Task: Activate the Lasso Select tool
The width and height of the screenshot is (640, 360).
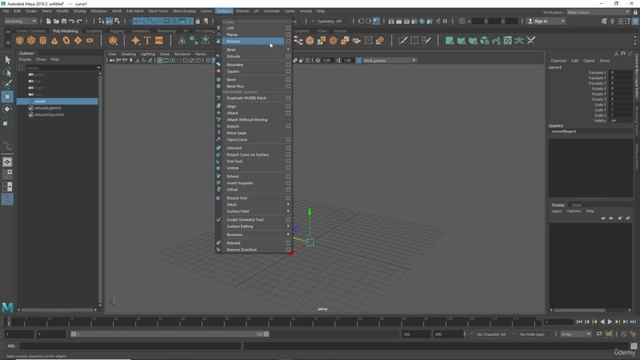Action: [x=7, y=73]
